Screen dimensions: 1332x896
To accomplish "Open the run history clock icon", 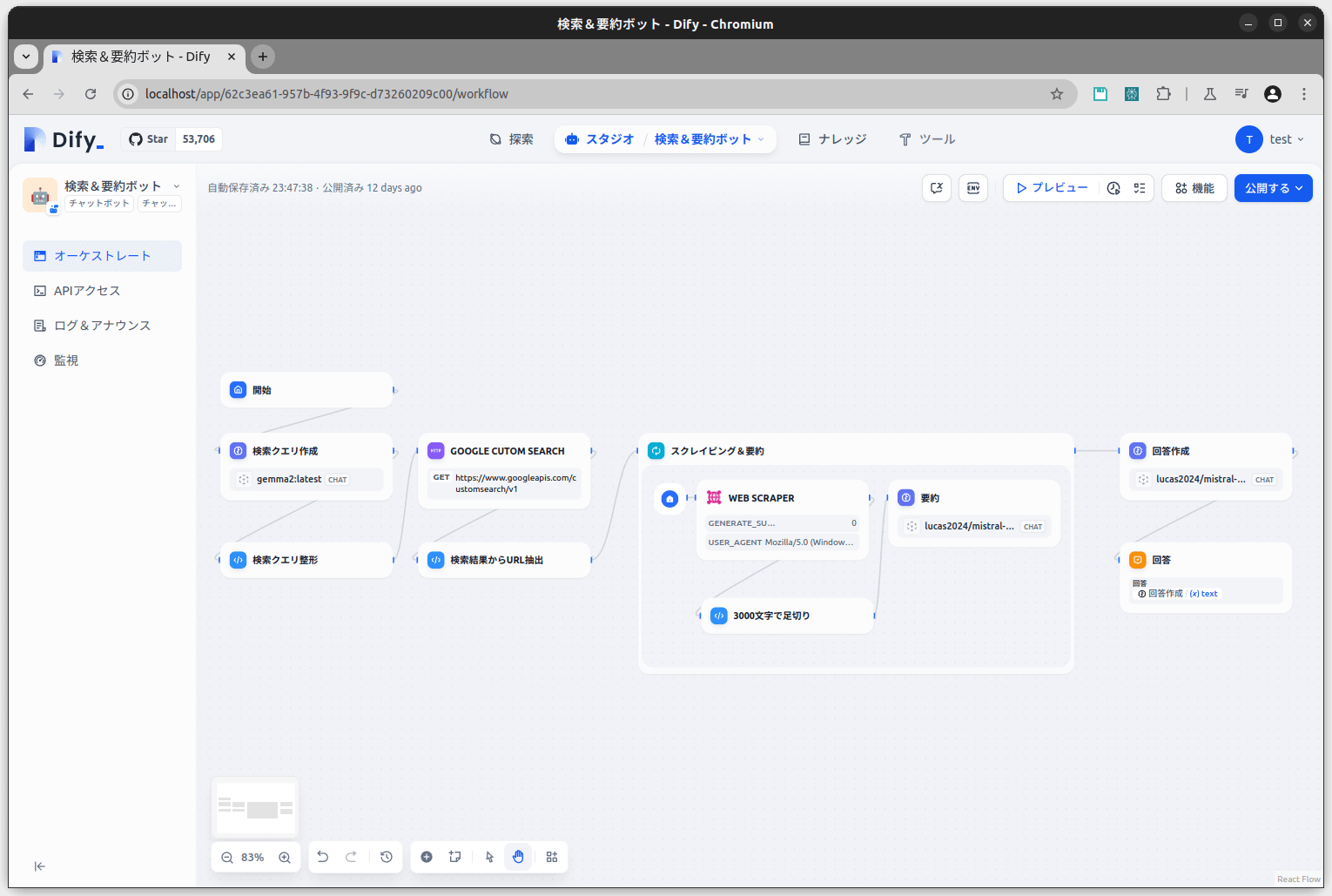I will pyautogui.click(x=1113, y=188).
